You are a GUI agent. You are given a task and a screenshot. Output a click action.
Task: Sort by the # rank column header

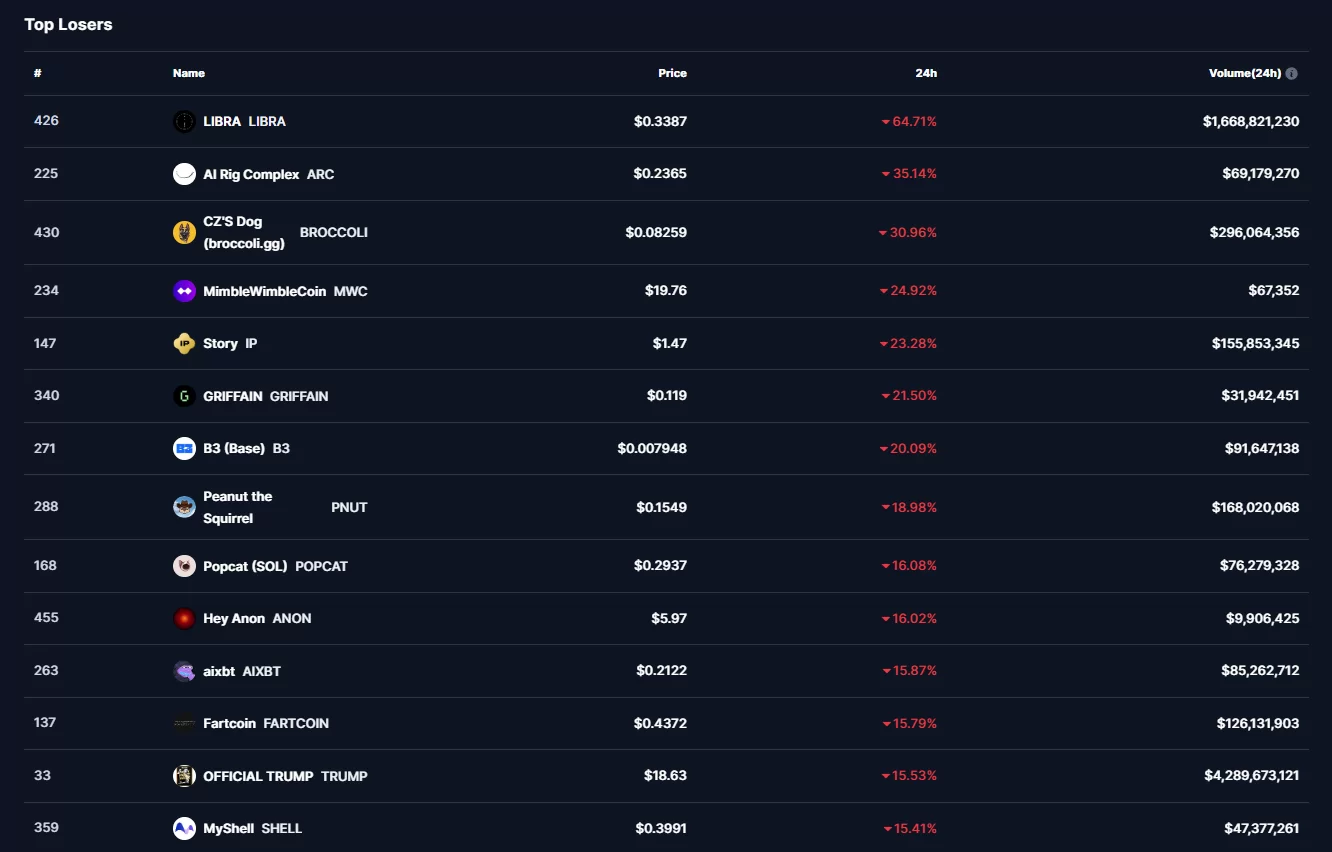point(38,73)
